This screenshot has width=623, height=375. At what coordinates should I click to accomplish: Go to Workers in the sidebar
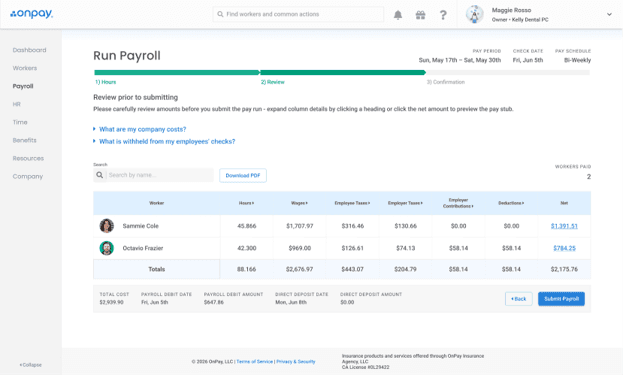pyautogui.click(x=25, y=68)
